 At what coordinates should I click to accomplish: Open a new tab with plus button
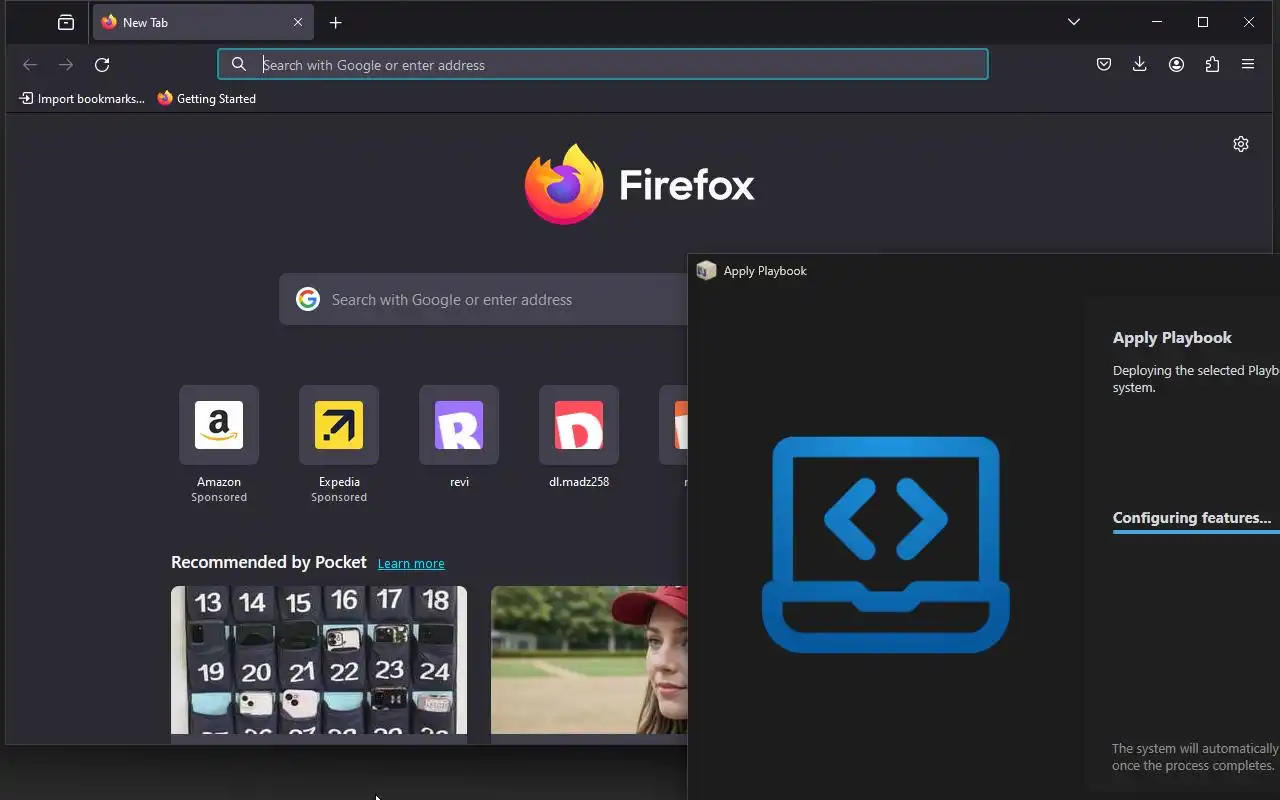(336, 22)
